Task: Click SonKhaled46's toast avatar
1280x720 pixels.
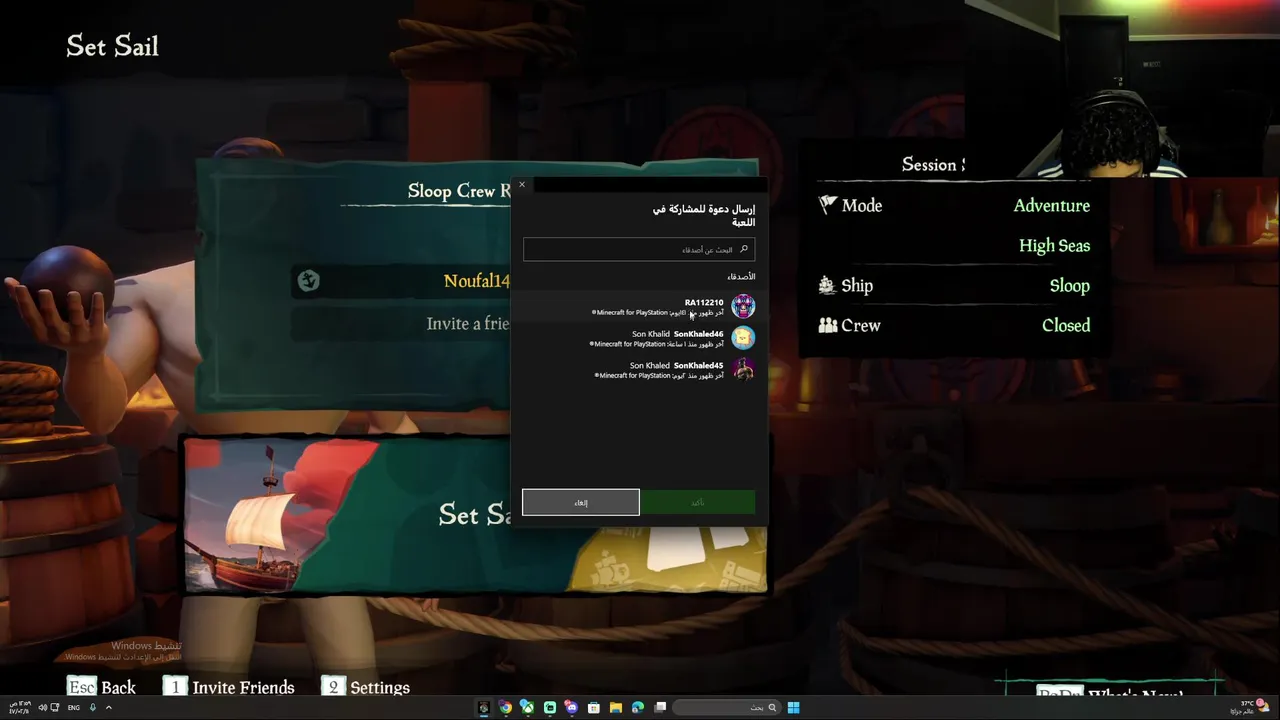Action: pos(743,338)
